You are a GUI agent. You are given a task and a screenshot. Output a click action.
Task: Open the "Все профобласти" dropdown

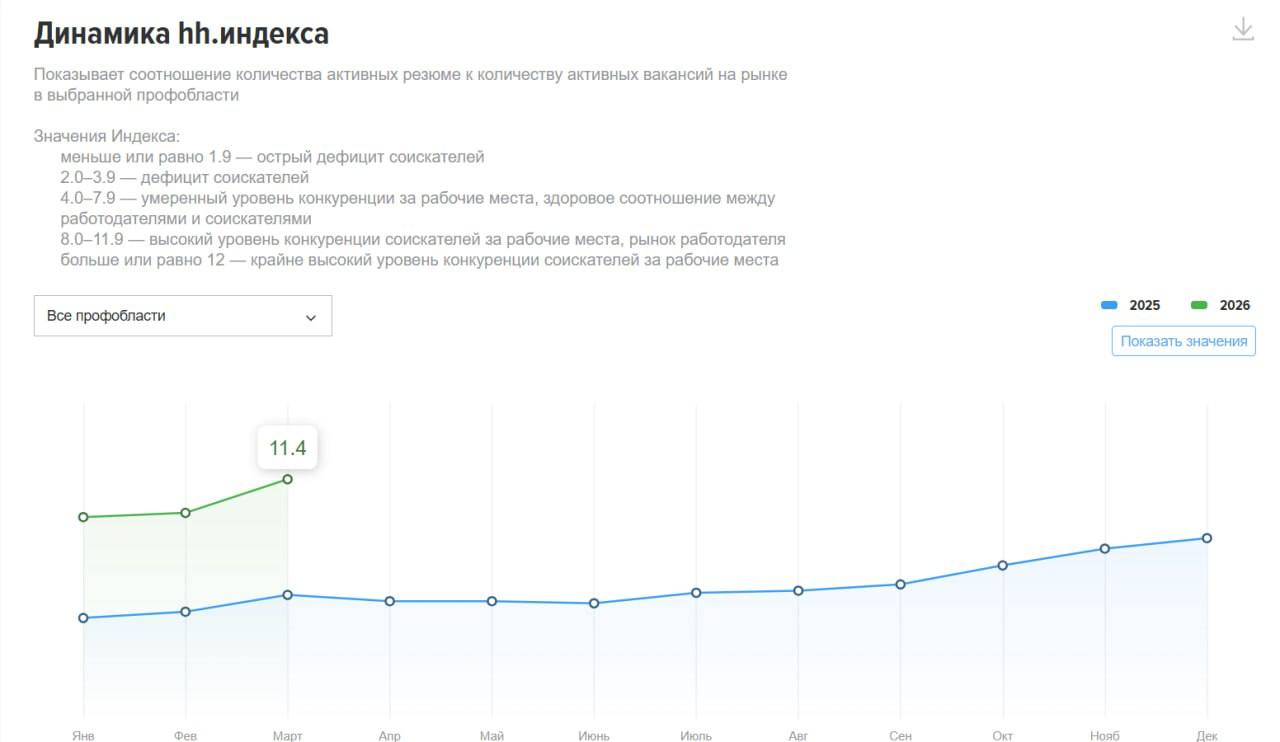click(183, 316)
